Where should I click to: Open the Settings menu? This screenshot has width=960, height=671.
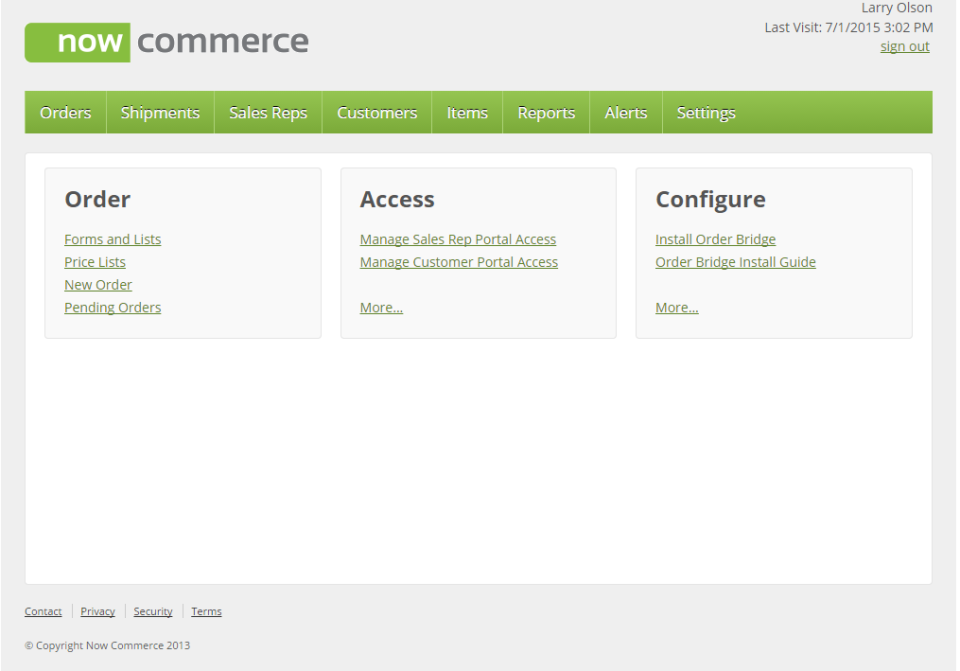706,112
